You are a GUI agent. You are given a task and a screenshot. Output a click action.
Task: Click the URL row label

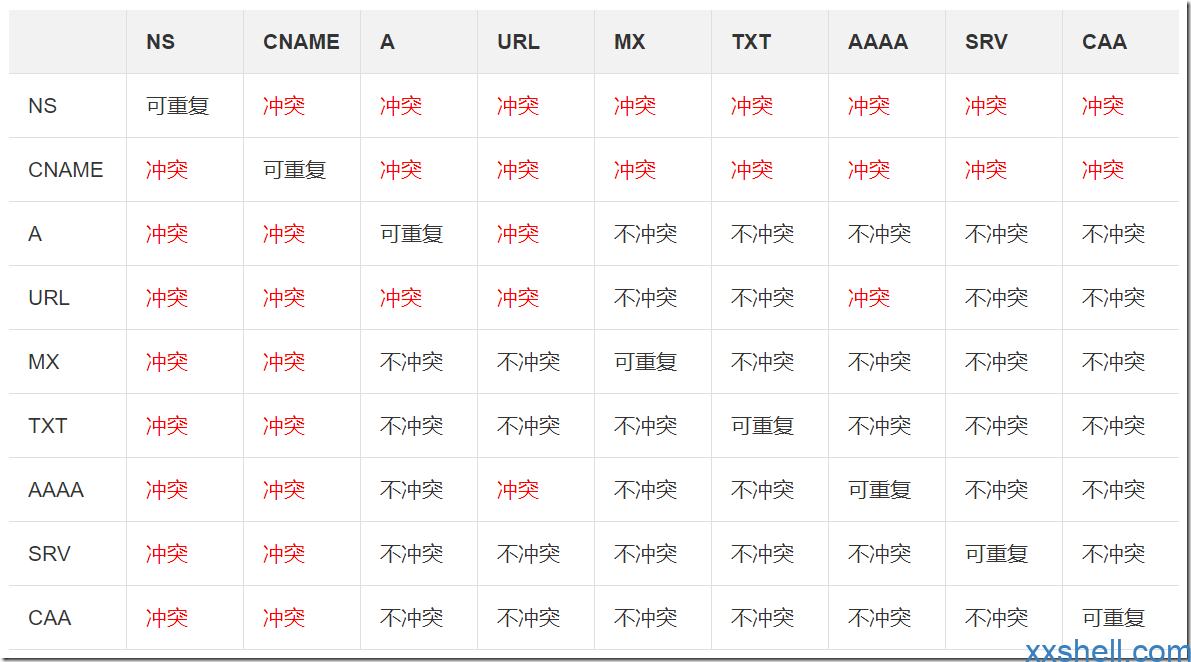pos(49,298)
